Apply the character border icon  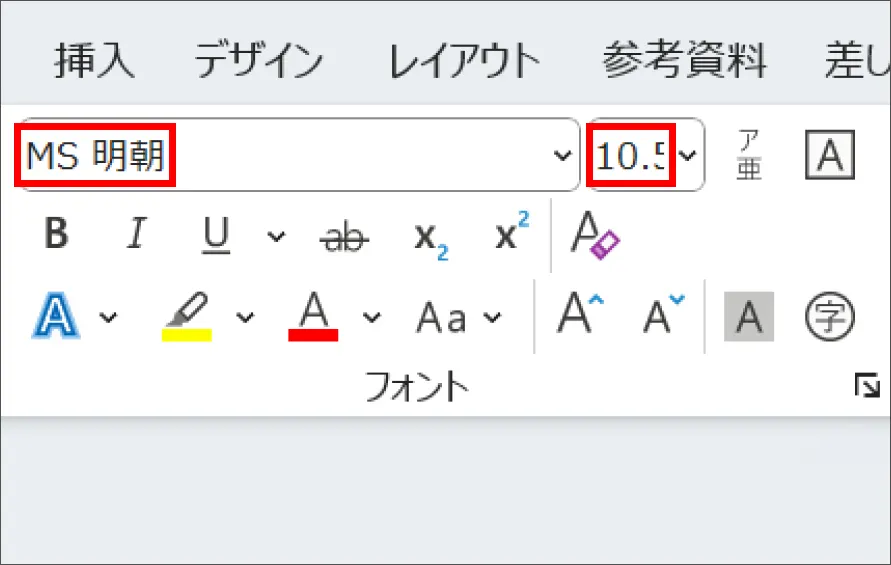coord(830,155)
